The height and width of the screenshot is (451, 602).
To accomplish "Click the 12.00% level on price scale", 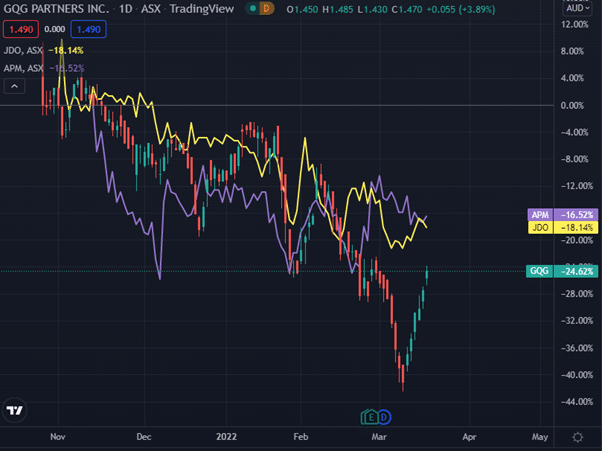I will (x=574, y=25).
